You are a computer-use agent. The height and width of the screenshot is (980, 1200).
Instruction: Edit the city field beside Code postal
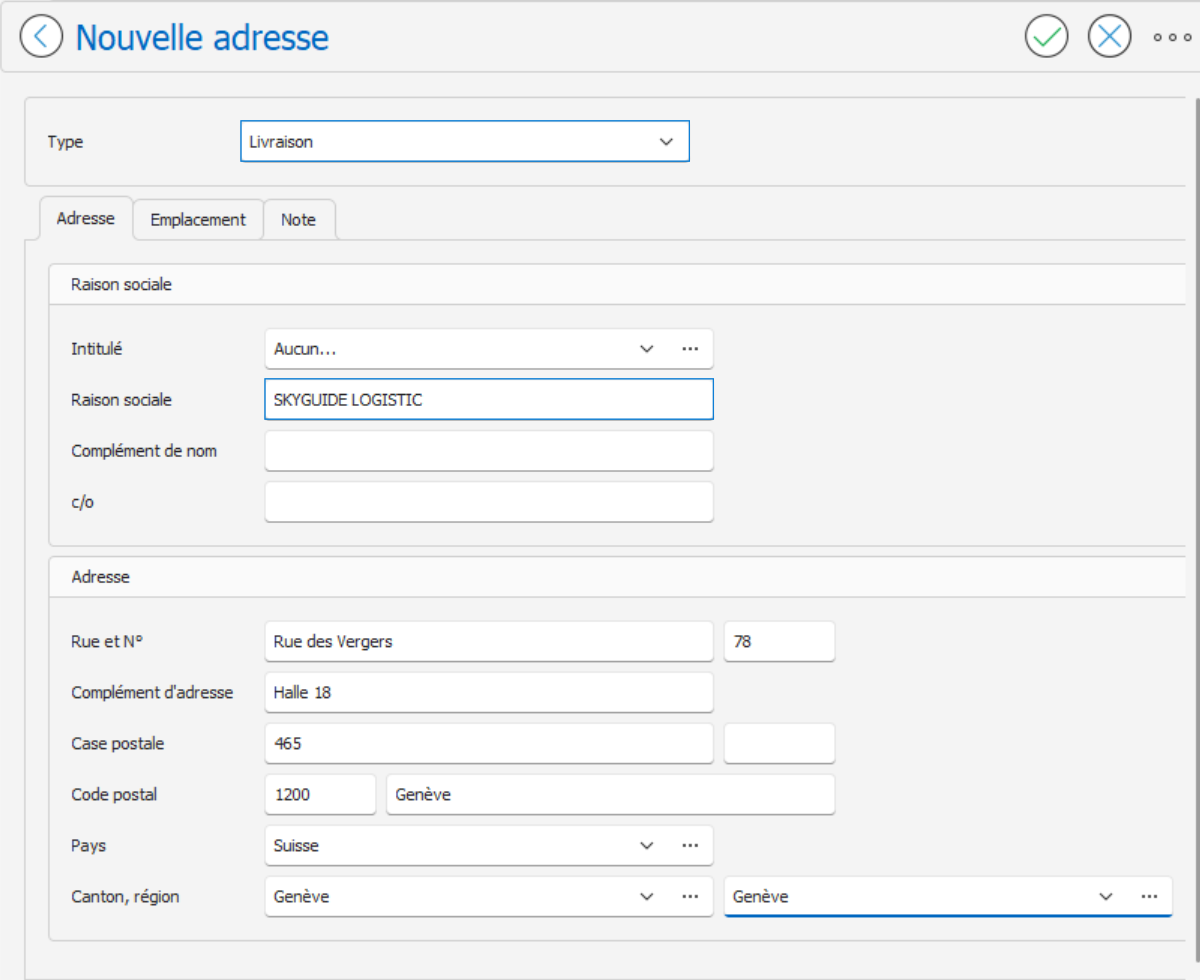click(x=610, y=795)
